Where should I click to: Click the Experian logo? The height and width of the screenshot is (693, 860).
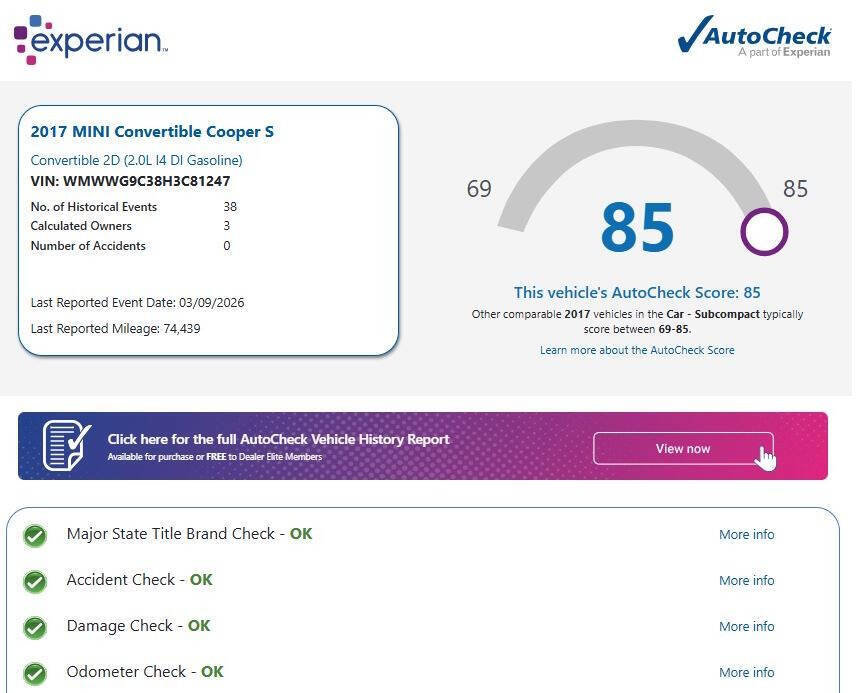90,40
